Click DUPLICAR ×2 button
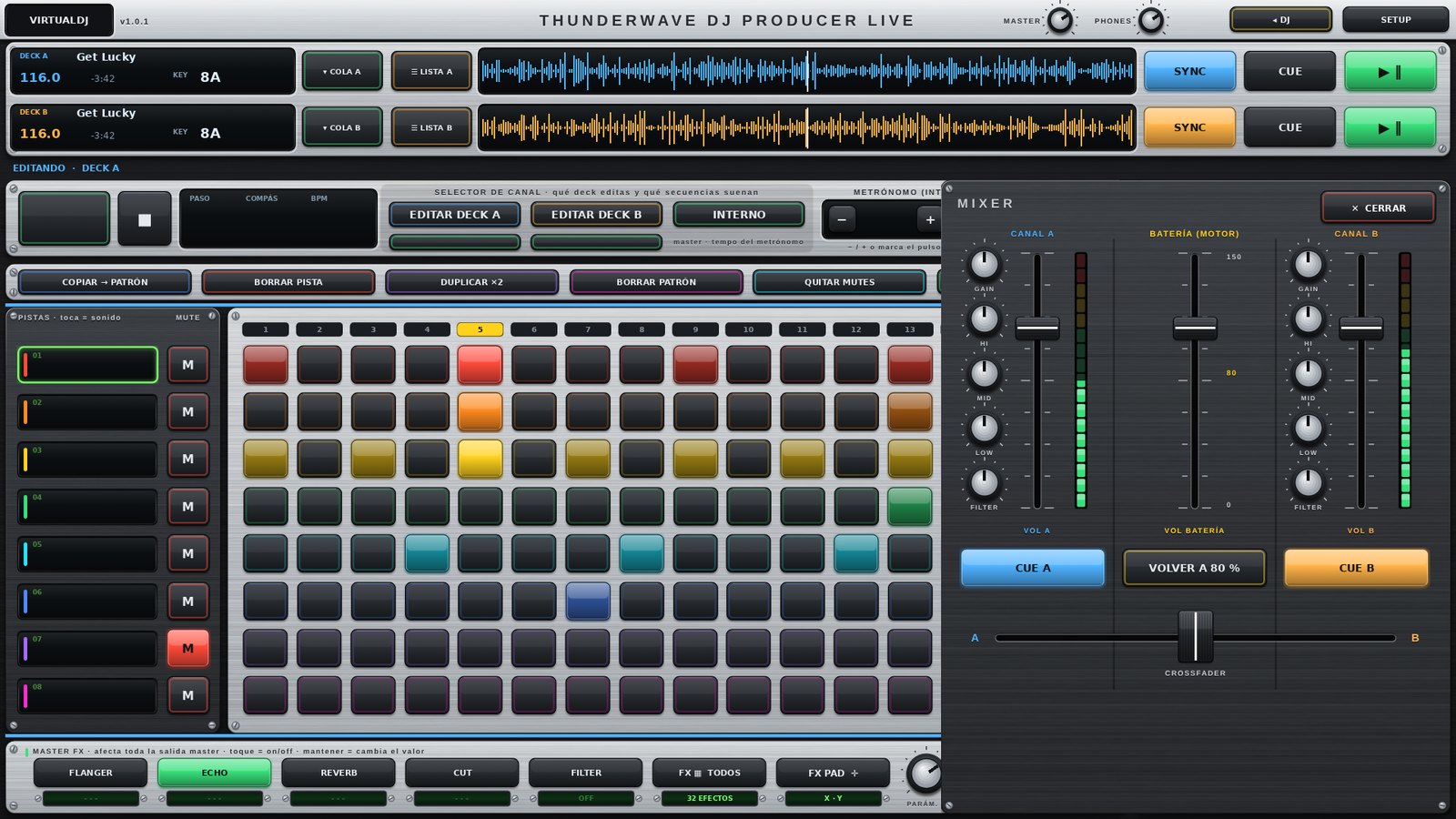The width and height of the screenshot is (1456, 819). click(471, 282)
